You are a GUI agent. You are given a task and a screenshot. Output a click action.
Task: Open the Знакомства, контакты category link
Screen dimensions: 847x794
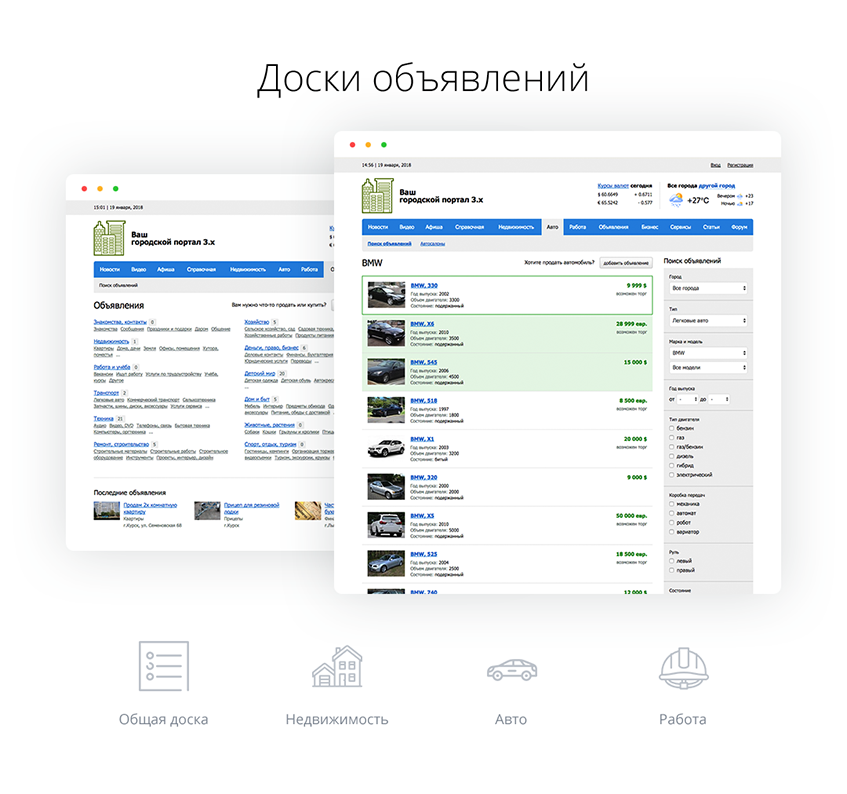click(120, 322)
